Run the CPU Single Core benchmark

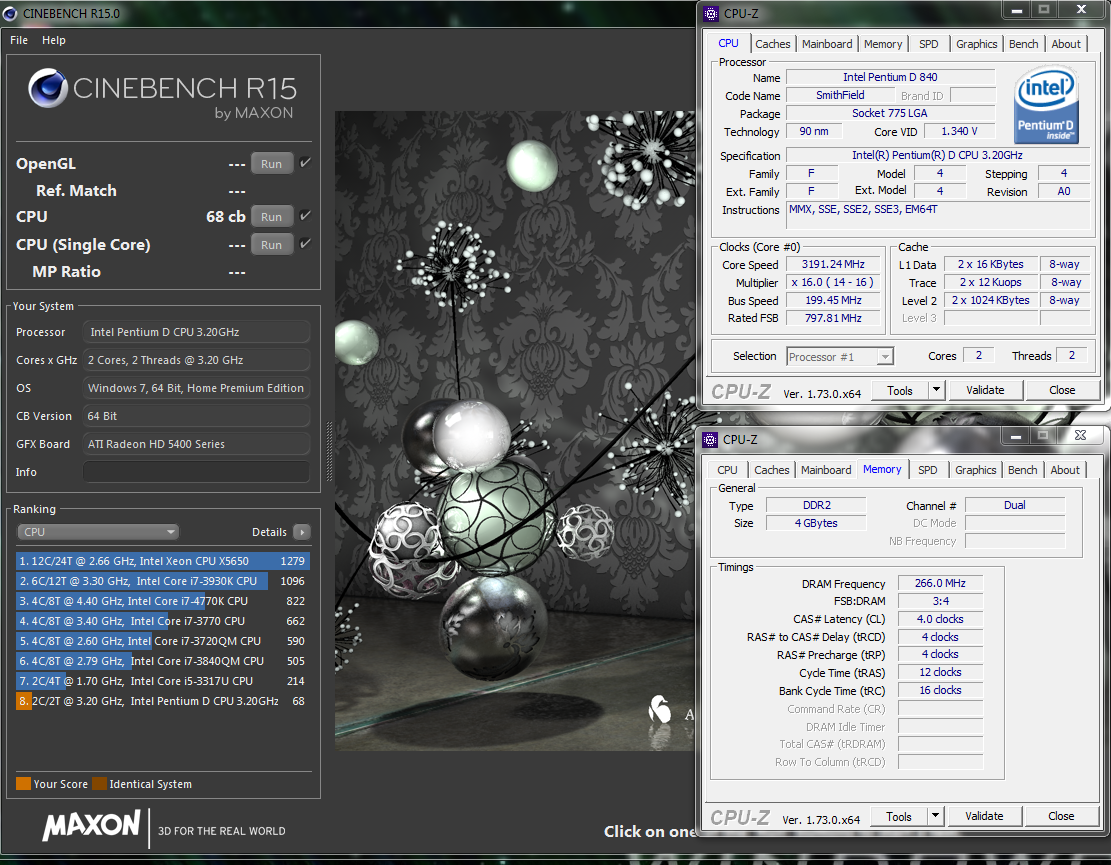pyautogui.click(x=271, y=244)
